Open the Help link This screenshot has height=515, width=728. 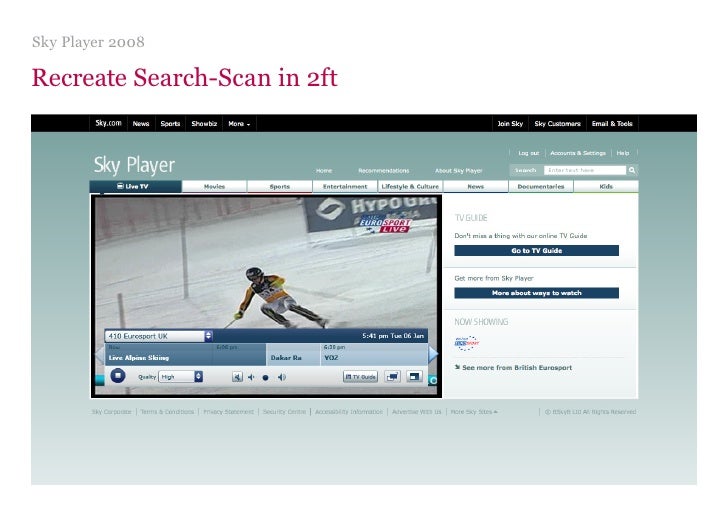pyautogui.click(x=623, y=153)
